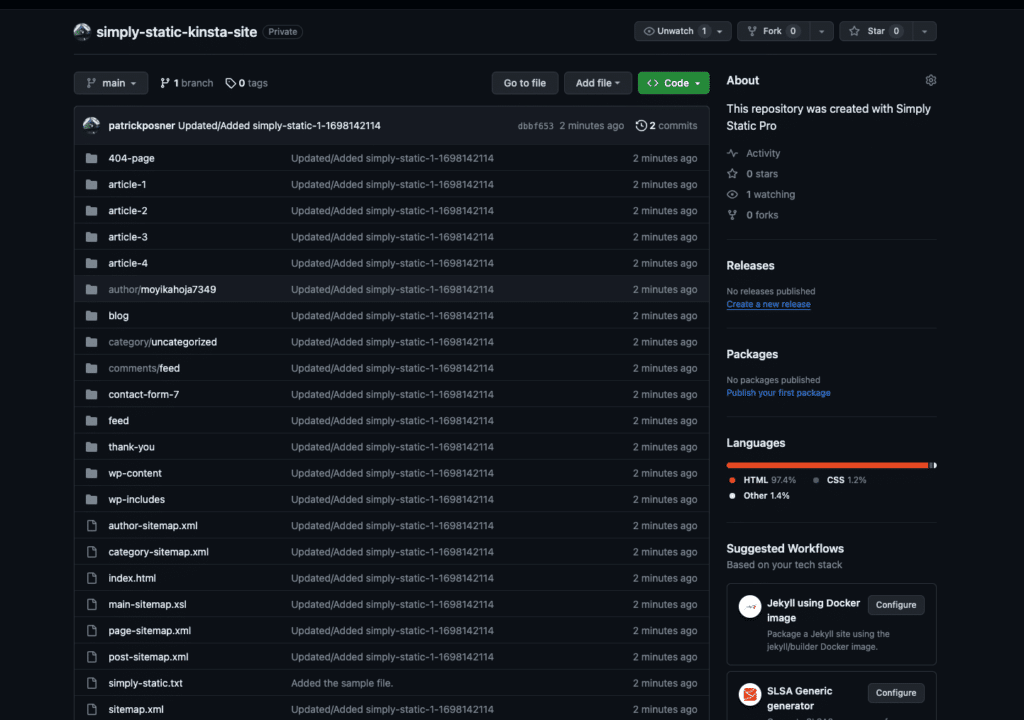Click the repository owner avatar beside title
The width and height of the screenshot is (1024, 720).
pos(82,31)
